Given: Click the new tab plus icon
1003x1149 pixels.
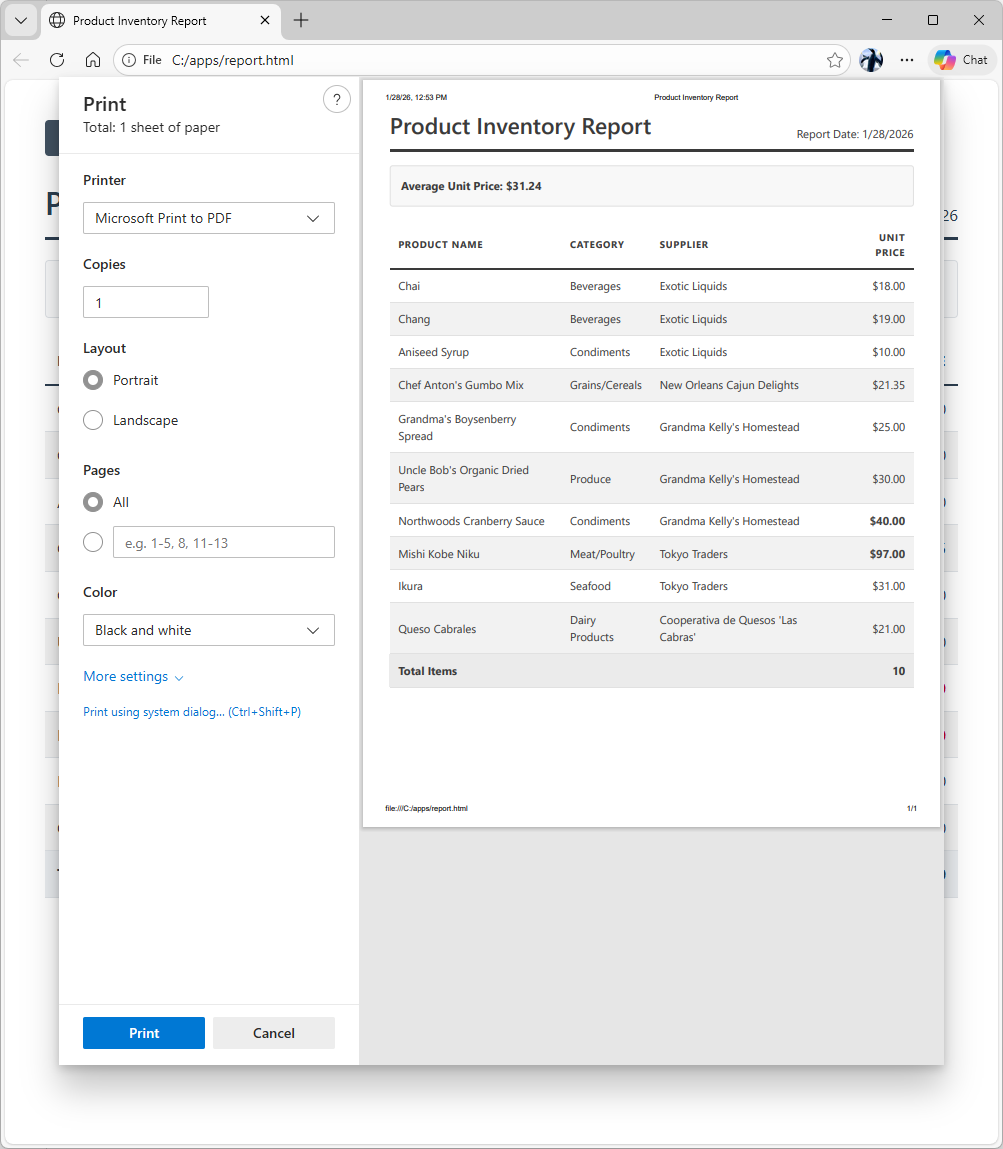Looking at the screenshot, I should [x=301, y=20].
